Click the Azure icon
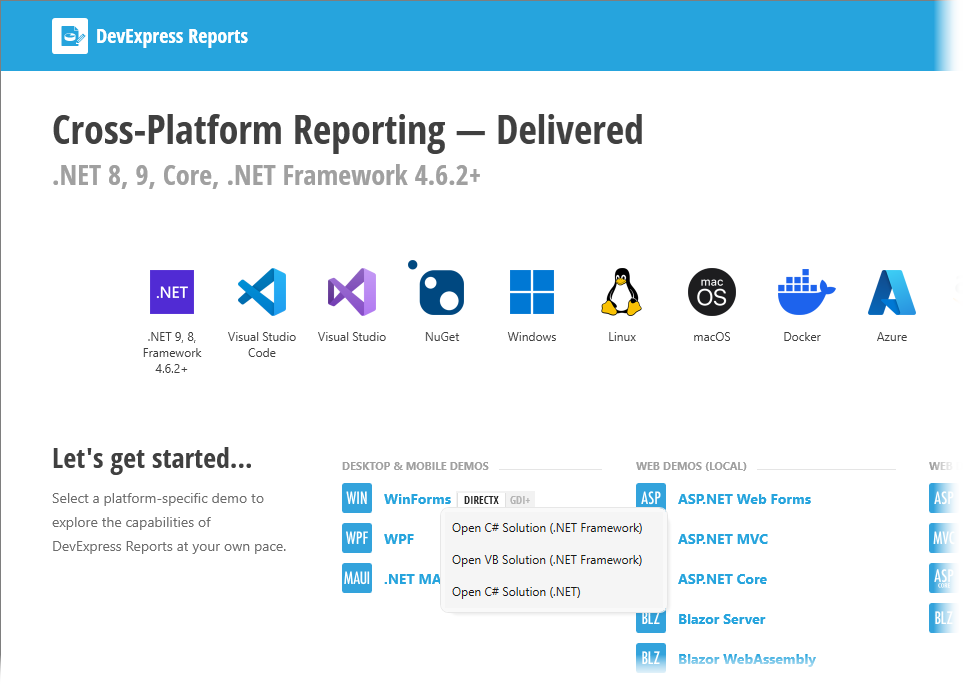964x685 pixels. (x=892, y=292)
